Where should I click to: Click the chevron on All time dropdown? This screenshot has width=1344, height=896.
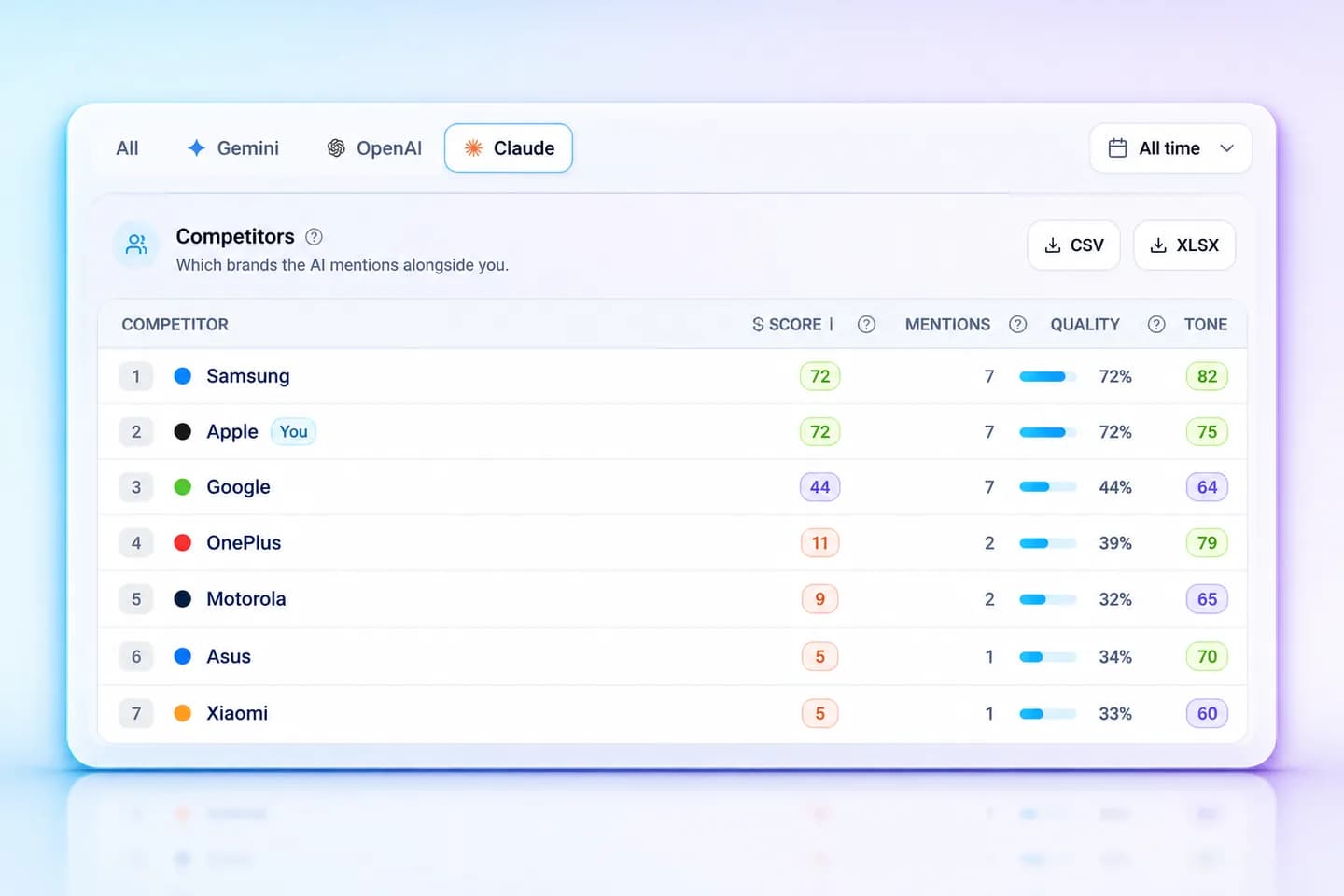tap(1227, 148)
